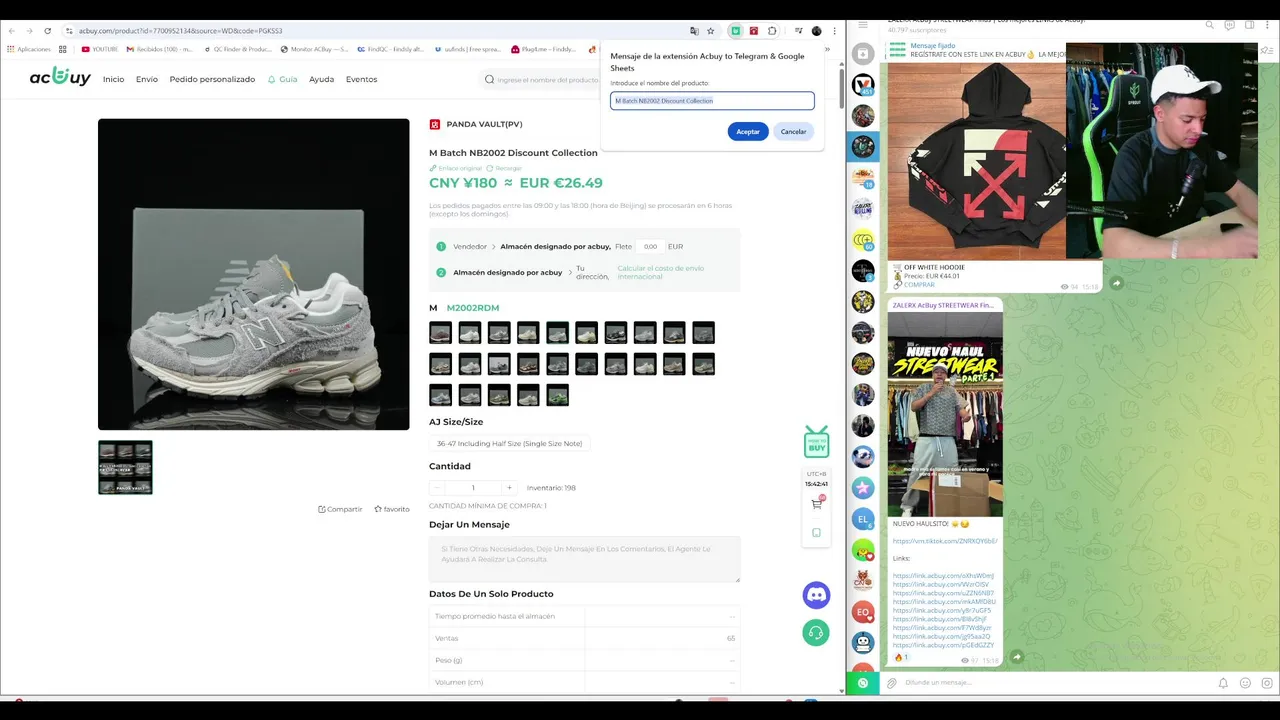Open Telegram channel comments icon
This screenshot has height=720, width=1280.
[1229, 24]
